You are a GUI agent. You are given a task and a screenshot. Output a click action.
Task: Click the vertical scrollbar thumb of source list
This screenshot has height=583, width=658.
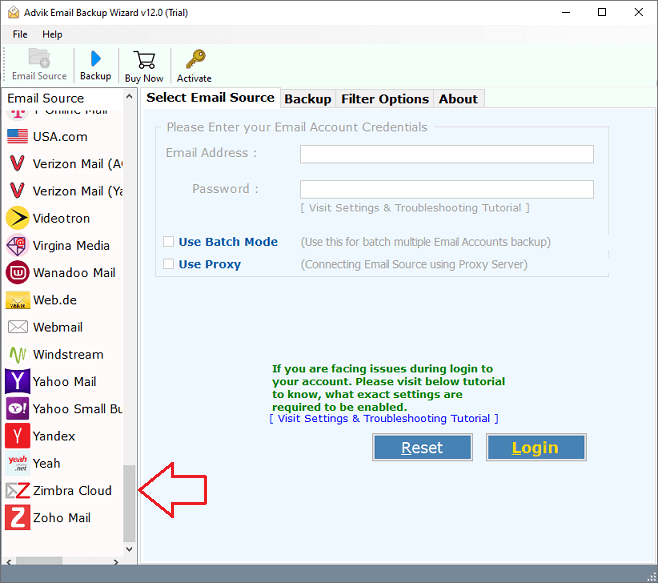(129, 503)
